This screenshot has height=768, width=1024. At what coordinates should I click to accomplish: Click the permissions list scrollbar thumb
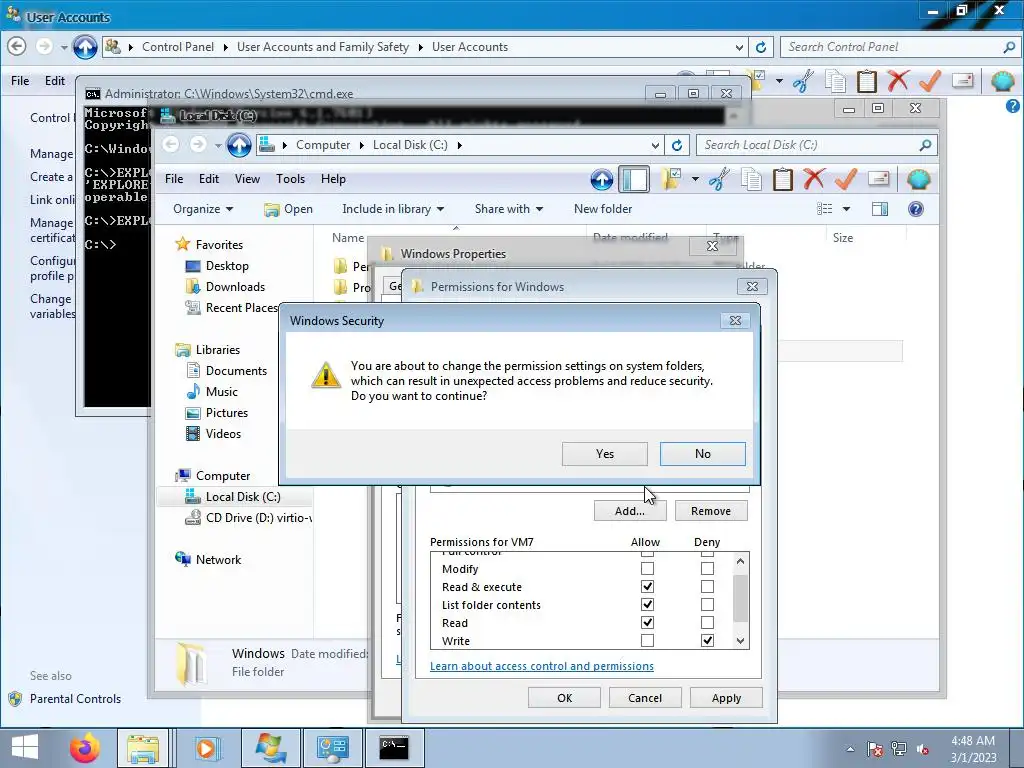tap(740, 599)
